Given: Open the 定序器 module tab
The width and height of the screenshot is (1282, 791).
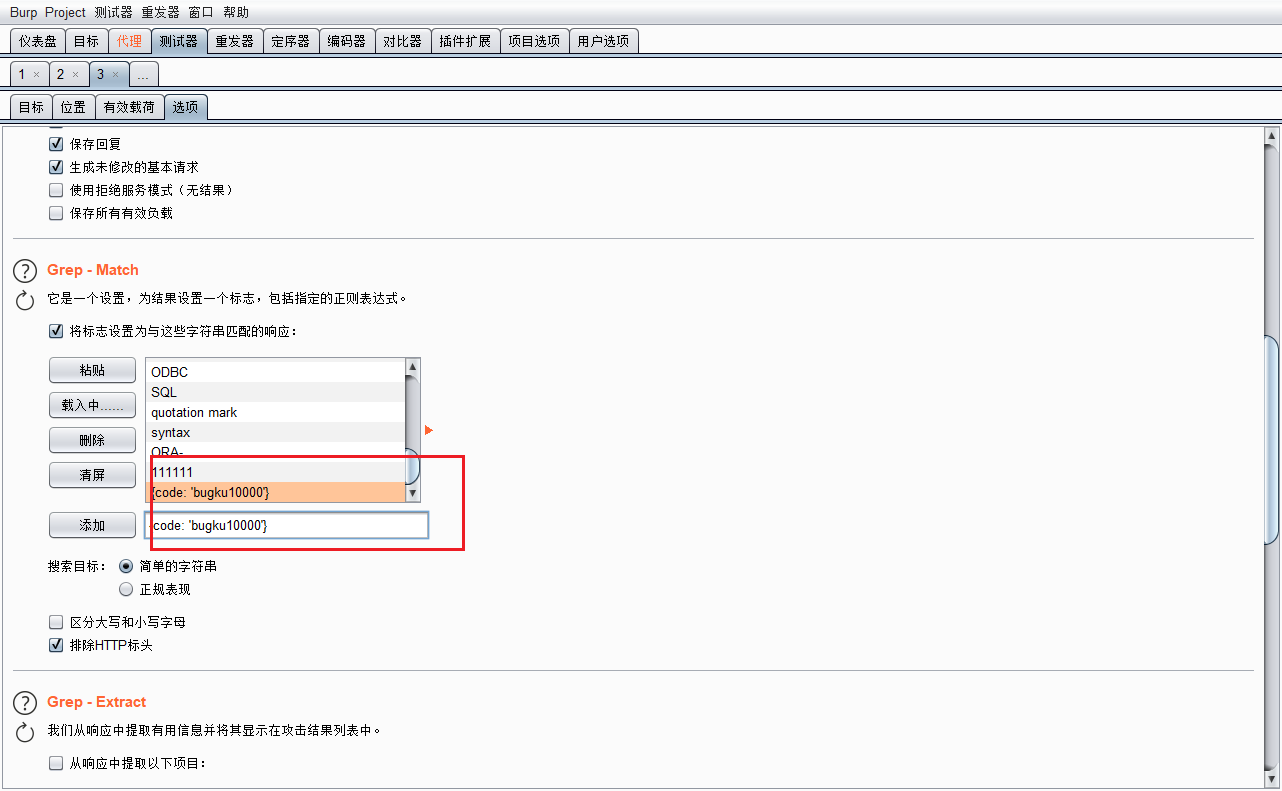Looking at the screenshot, I should [x=290, y=41].
